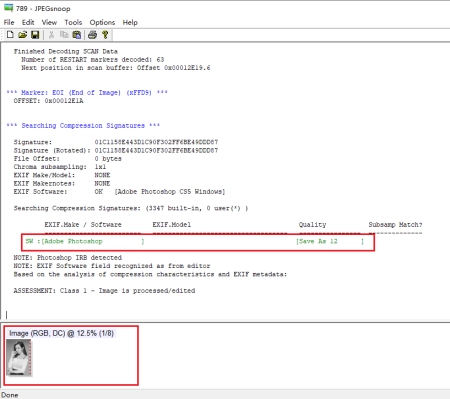Click the JPEGsnoop app icon in title bar
Viewport: 450px width, 399px height.
coord(8,8)
